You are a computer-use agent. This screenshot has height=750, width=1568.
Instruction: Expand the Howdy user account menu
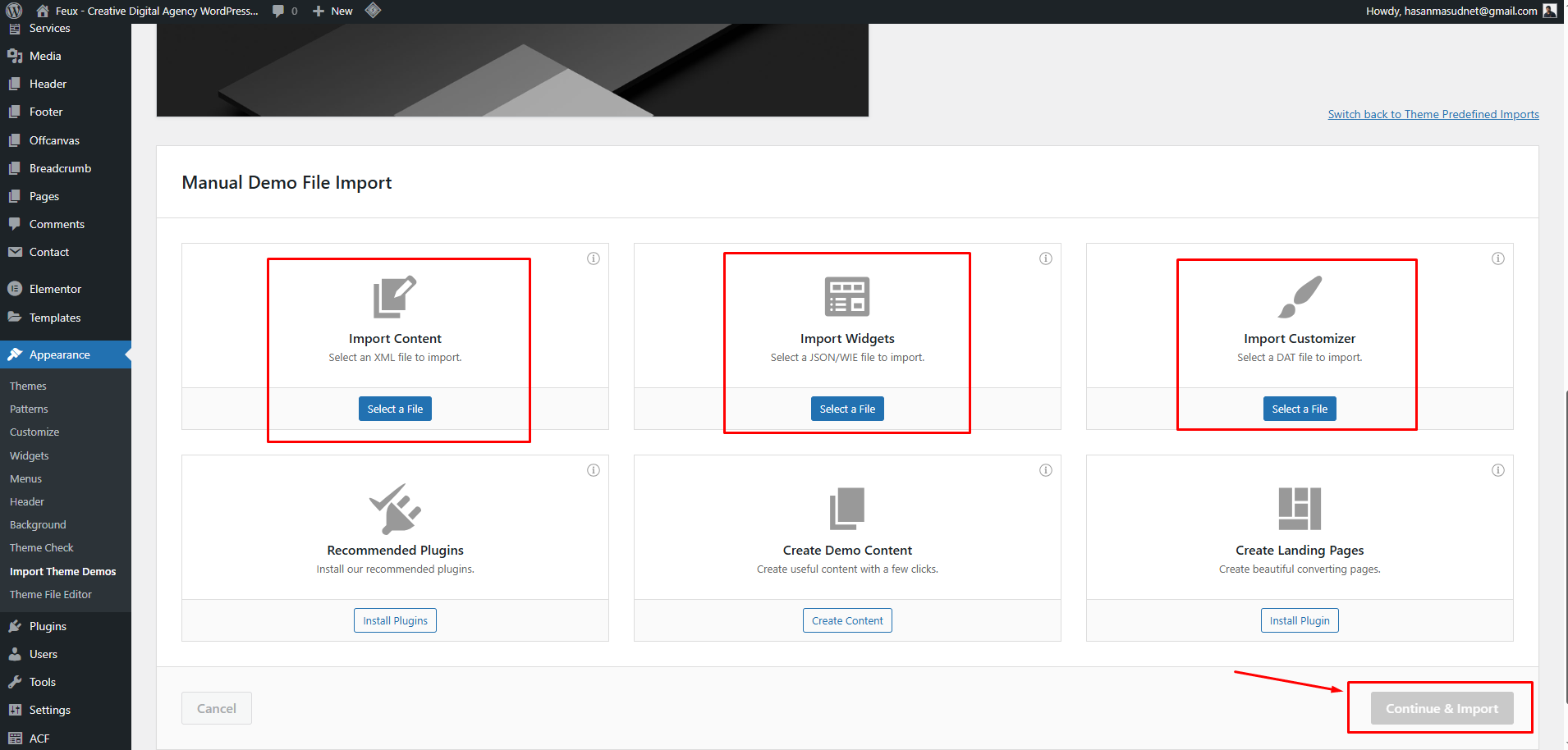[x=1451, y=11]
